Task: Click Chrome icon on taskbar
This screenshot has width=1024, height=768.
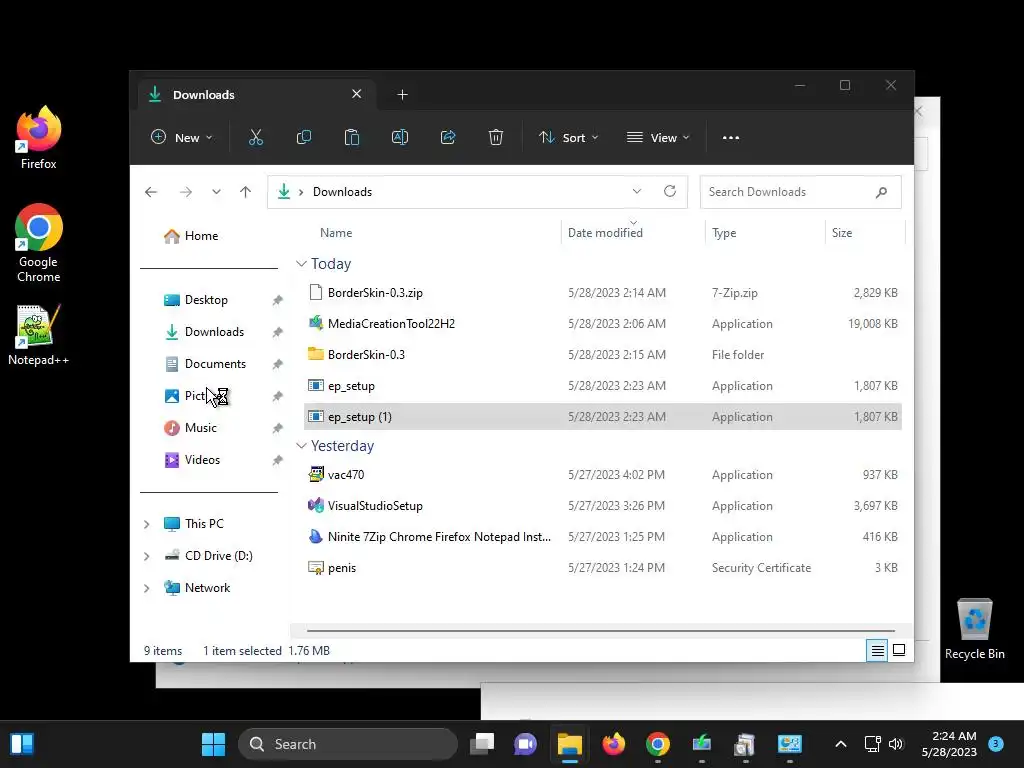Action: [x=658, y=744]
